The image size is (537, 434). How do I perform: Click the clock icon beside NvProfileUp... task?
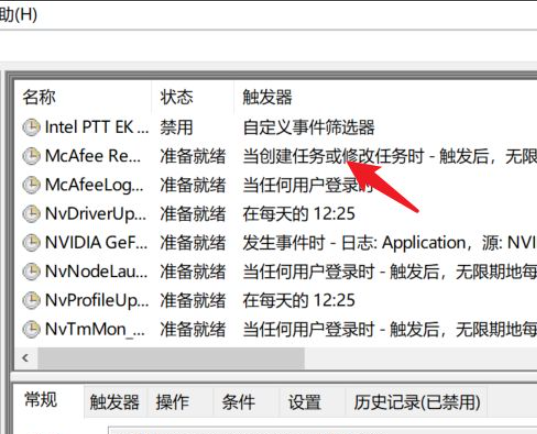[x=31, y=300]
